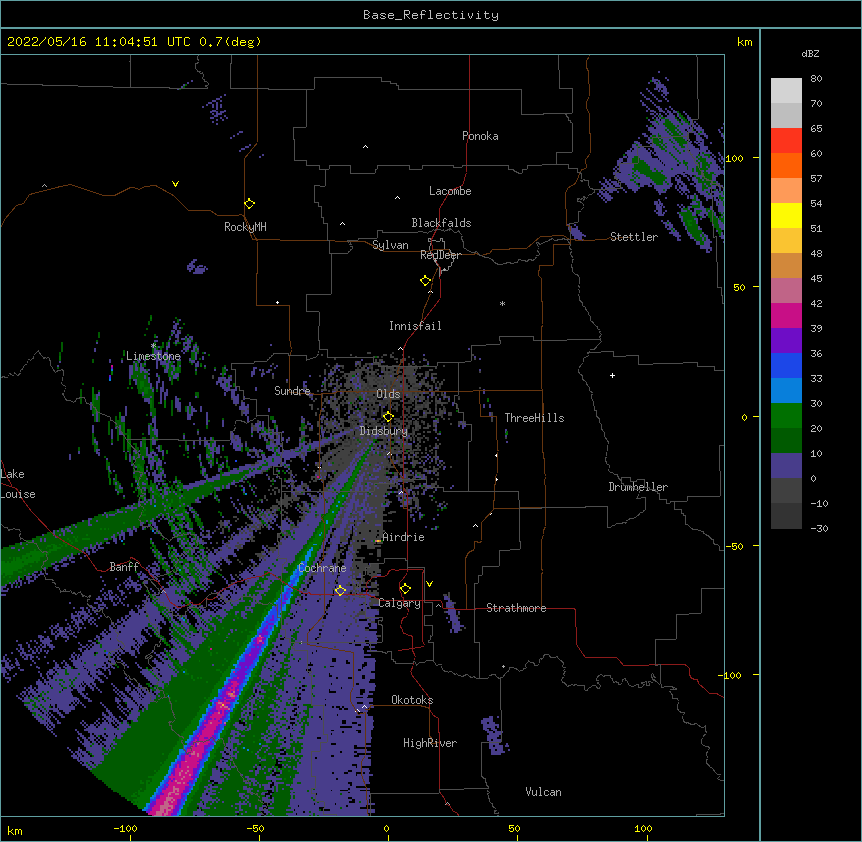The width and height of the screenshot is (862, 842).
Task: Click the yellow radar site marker near Olds
Action: coord(388,416)
